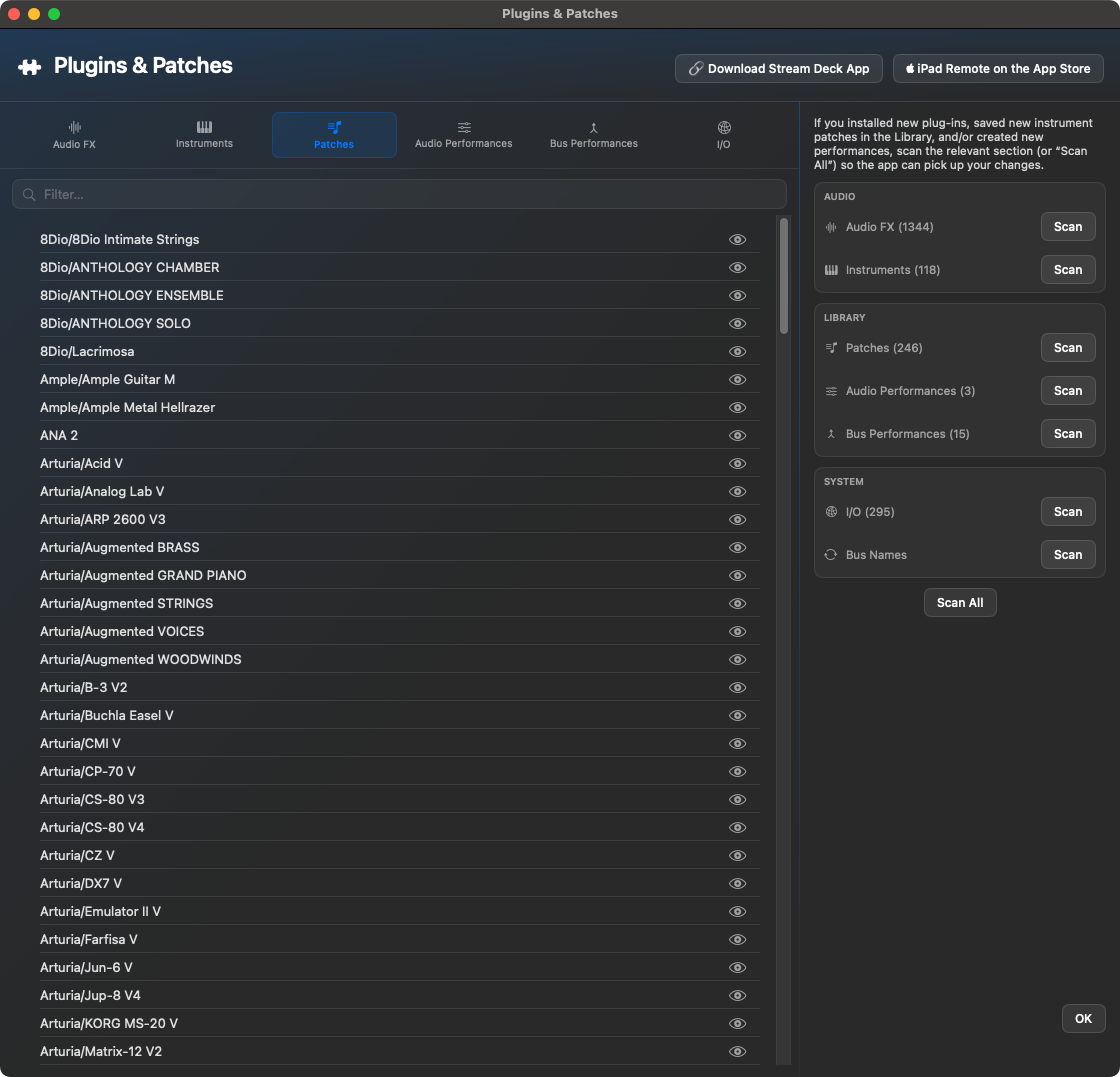Screen dimensions: 1120x1077
Task: Open the Instruments tab
Action: coord(204,135)
